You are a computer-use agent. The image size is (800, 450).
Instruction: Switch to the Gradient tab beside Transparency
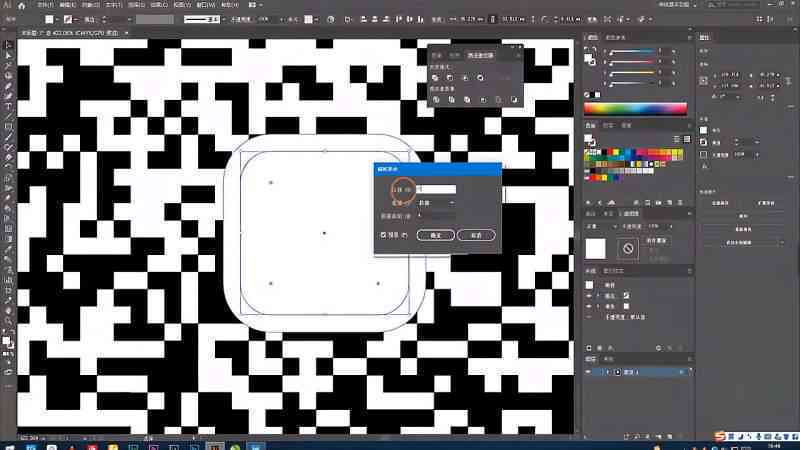(x=608, y=213)
